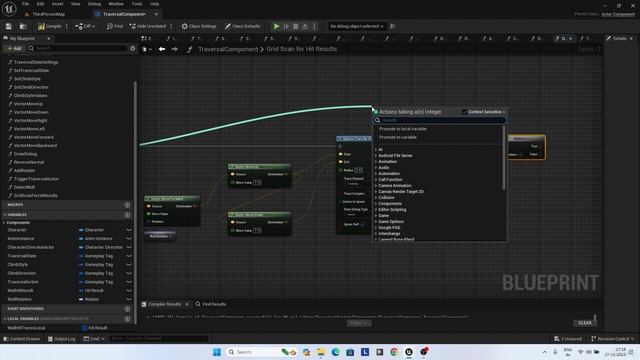
Task: Click the Stop simulation icon
Action: (x=296, y=26)
